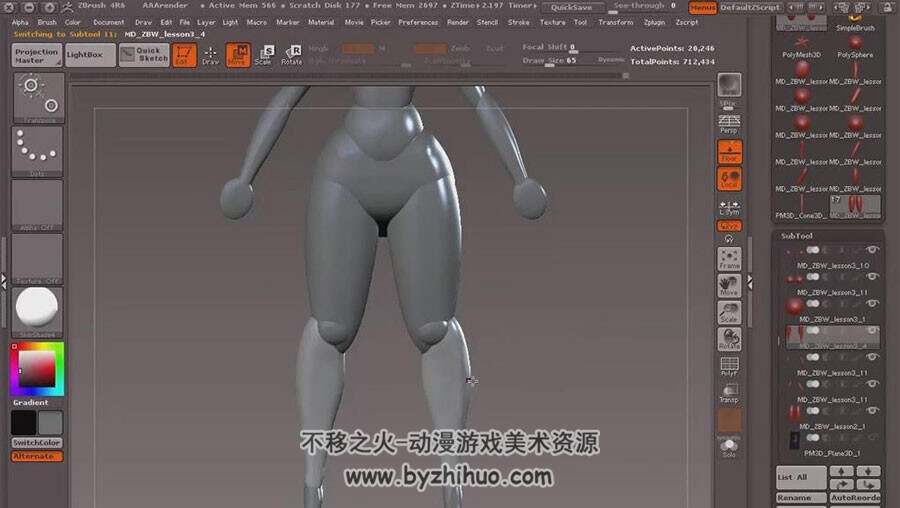Open the Preferences menu
Image resolution: width=900 pixels, height=508 pixels.
coord(418,22)
